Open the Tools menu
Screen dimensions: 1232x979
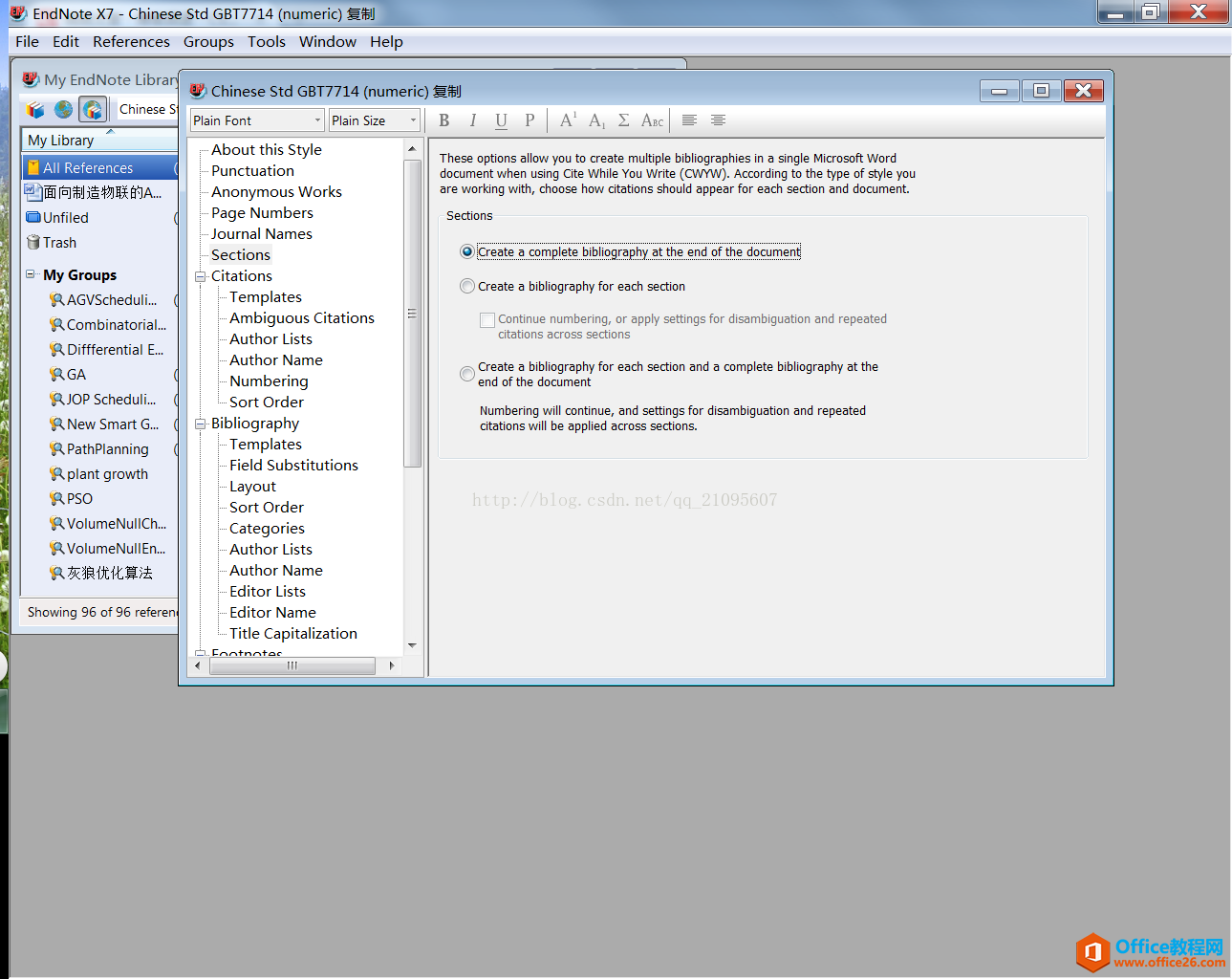(x=267, y=41)
